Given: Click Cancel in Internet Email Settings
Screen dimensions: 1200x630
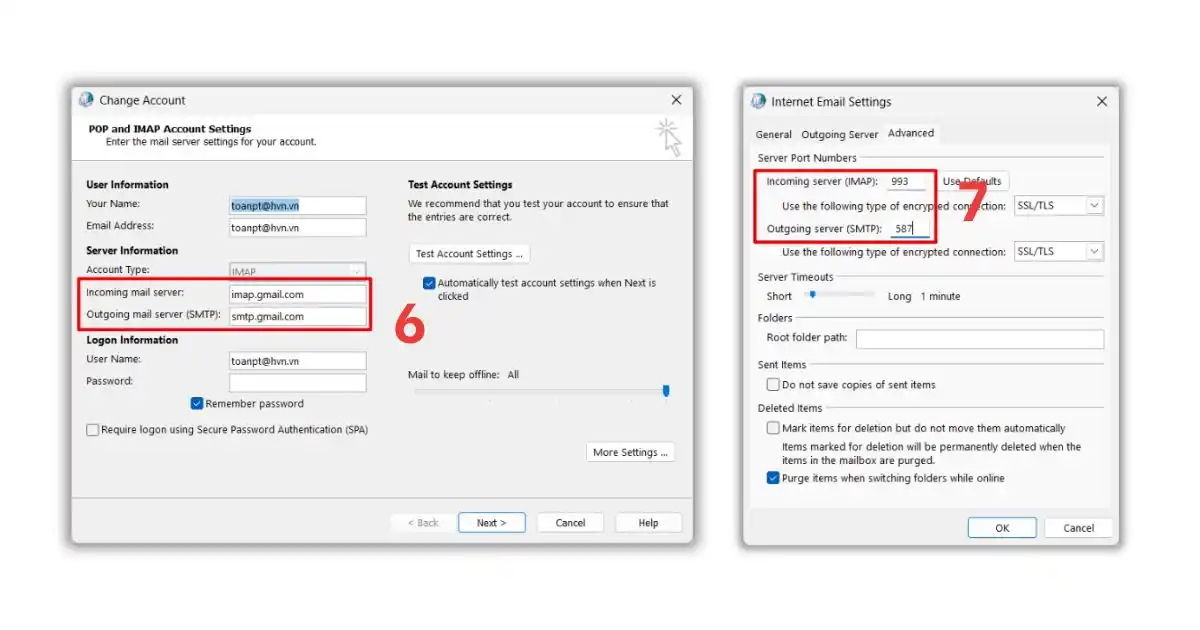Looking at the screenshot, I should coord(1078,528).
